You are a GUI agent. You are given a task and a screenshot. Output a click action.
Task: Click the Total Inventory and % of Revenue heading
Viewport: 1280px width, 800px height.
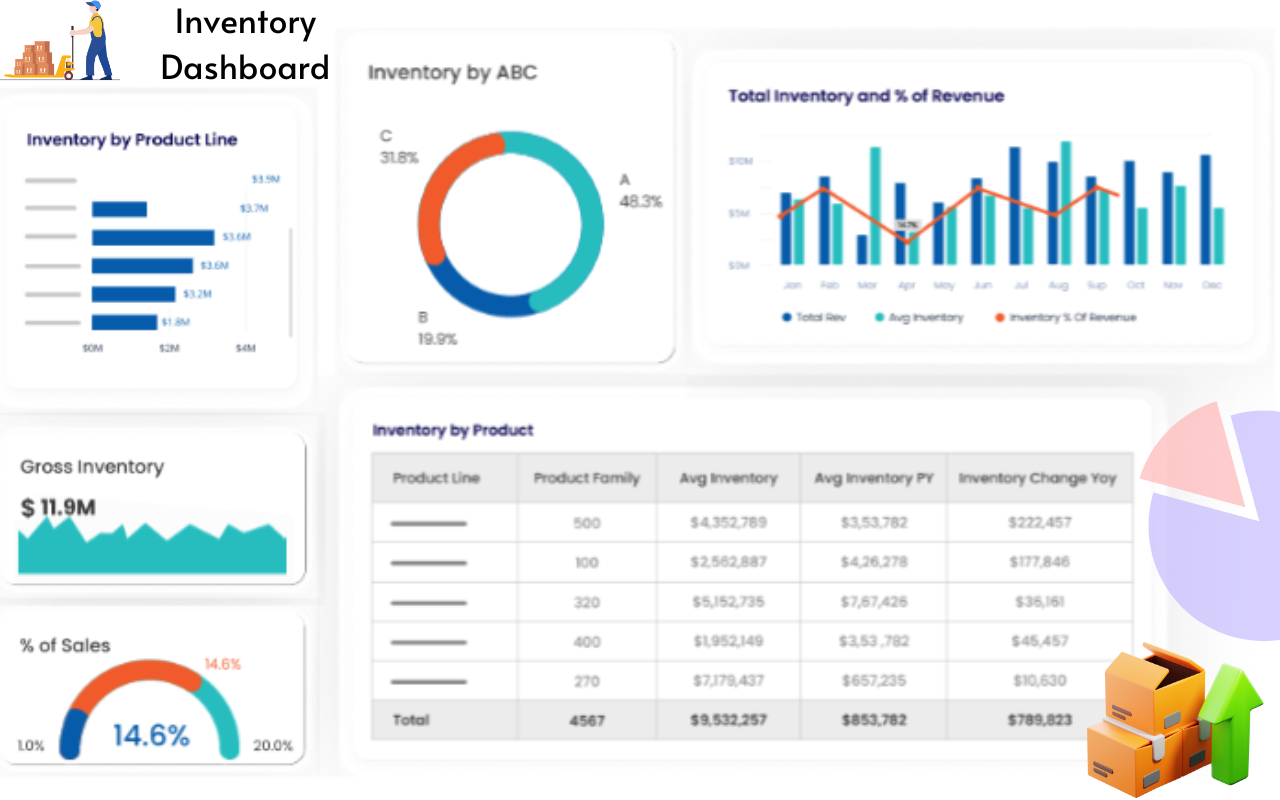866,96
